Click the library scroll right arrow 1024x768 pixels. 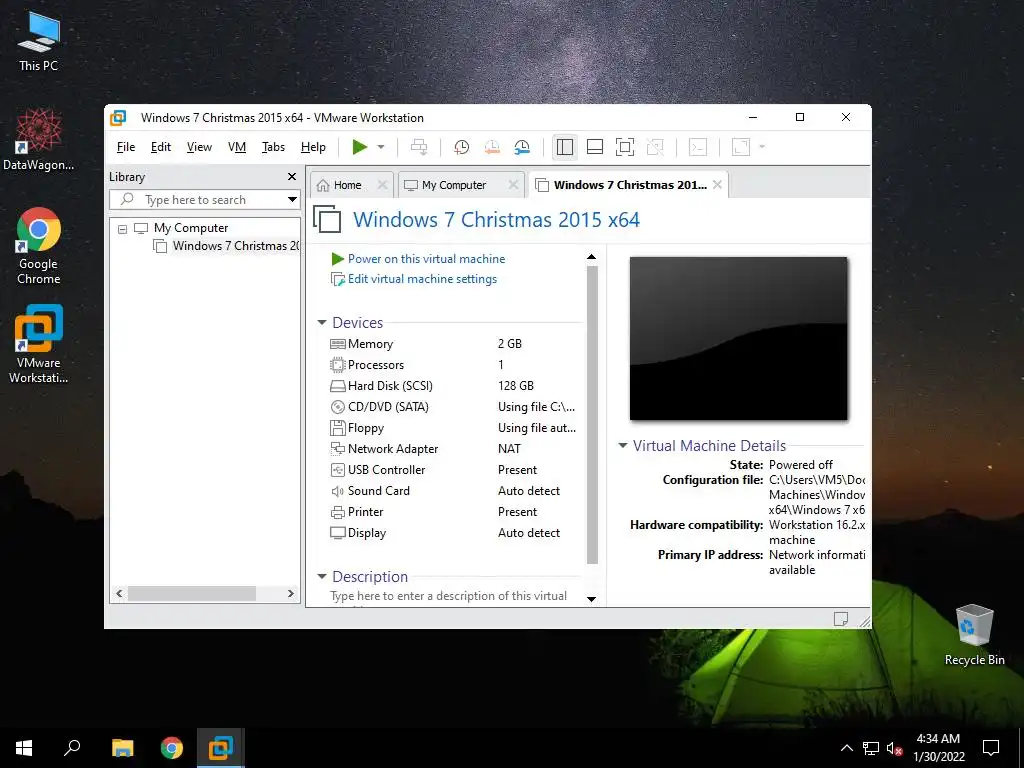[x=291, y=594]
